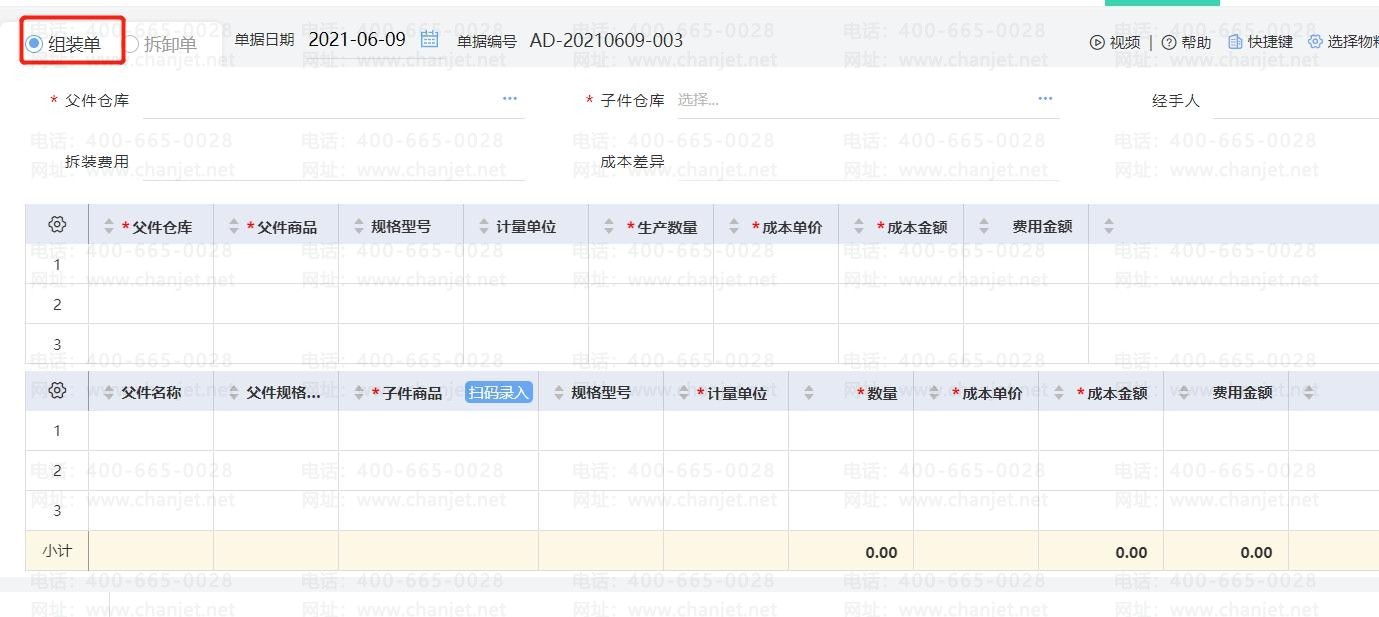Image resolution: width=1379 pixels, height=617 pixels.
Task: Sort parent table by 父件仓库 column
Action: click(109, 227)
